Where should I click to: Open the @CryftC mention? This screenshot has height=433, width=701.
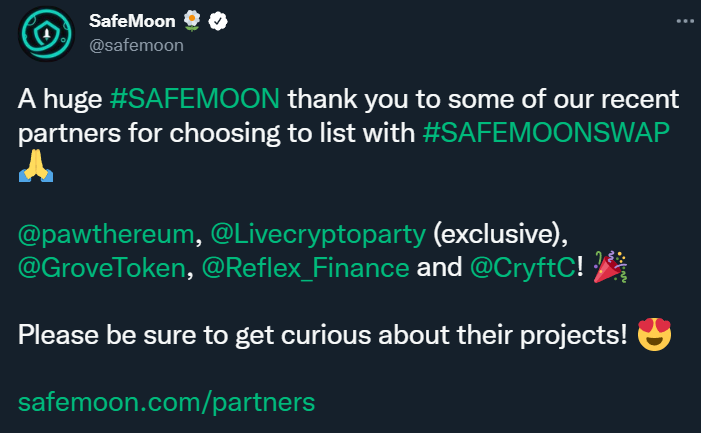click(x=523, y=268)
